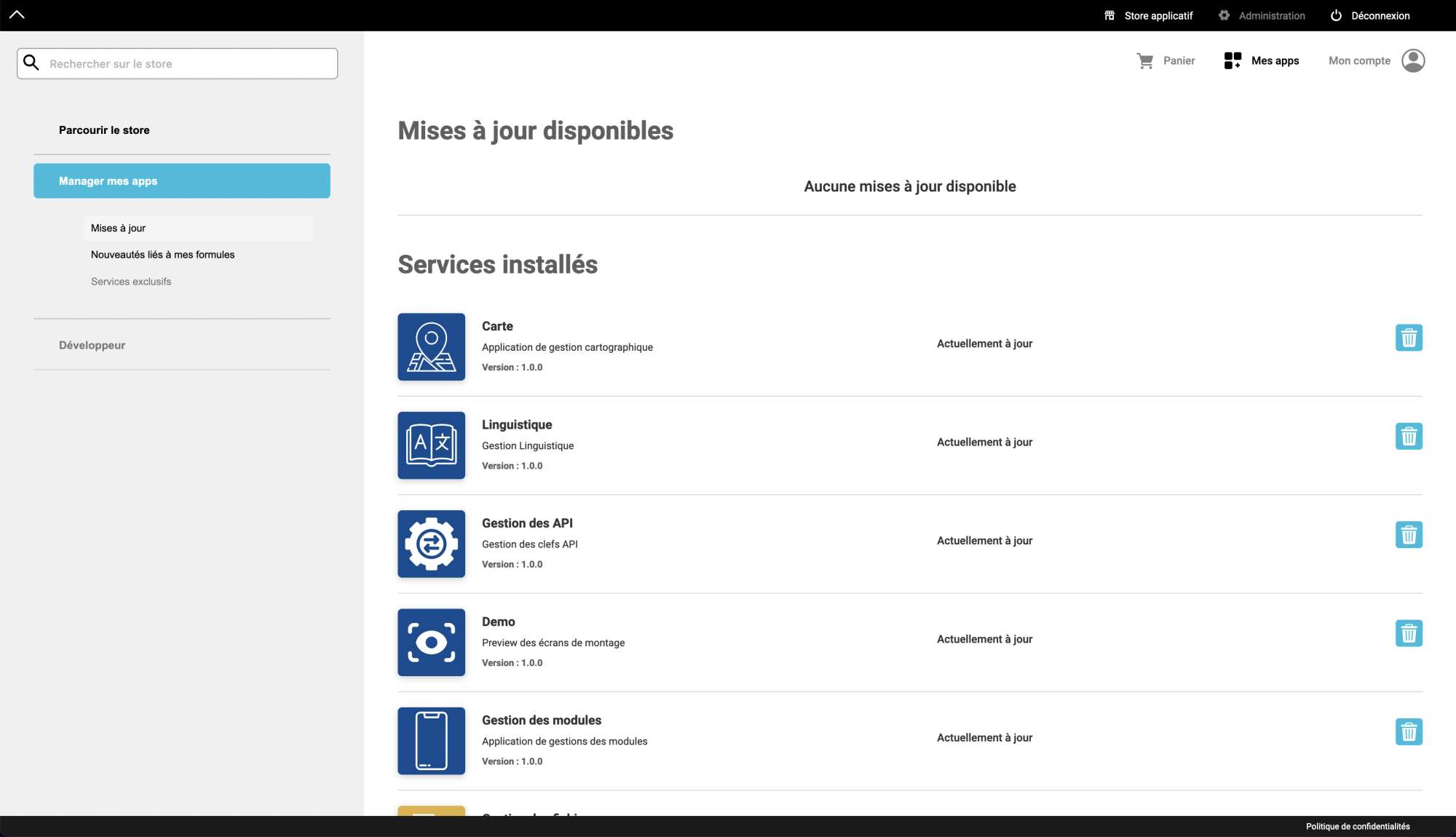Viewport: 1456px width, 837px height.
Task: Open Nouveautés liés à mes formules
Action: [162, 255]
